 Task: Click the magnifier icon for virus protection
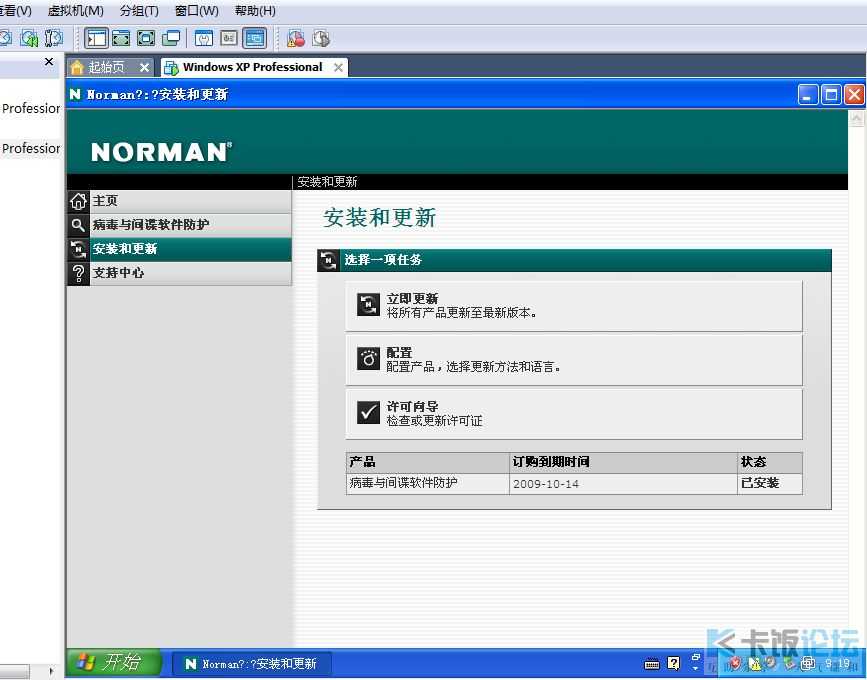click(79, 225)
